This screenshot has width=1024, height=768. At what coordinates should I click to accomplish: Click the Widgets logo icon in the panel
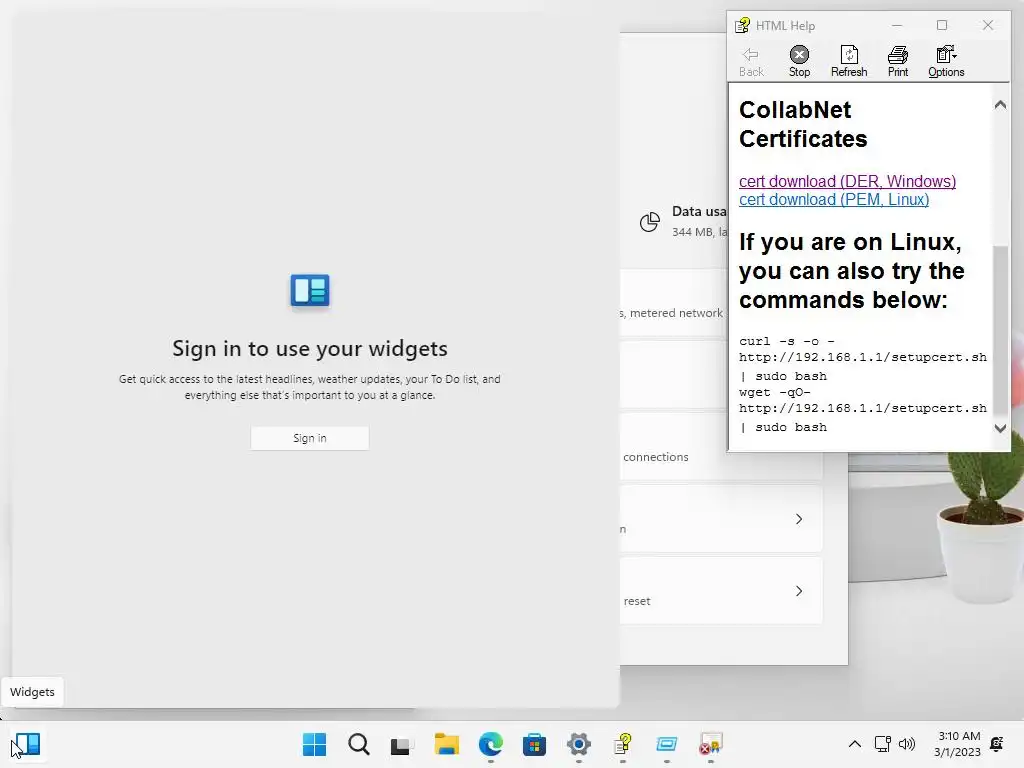310,291
